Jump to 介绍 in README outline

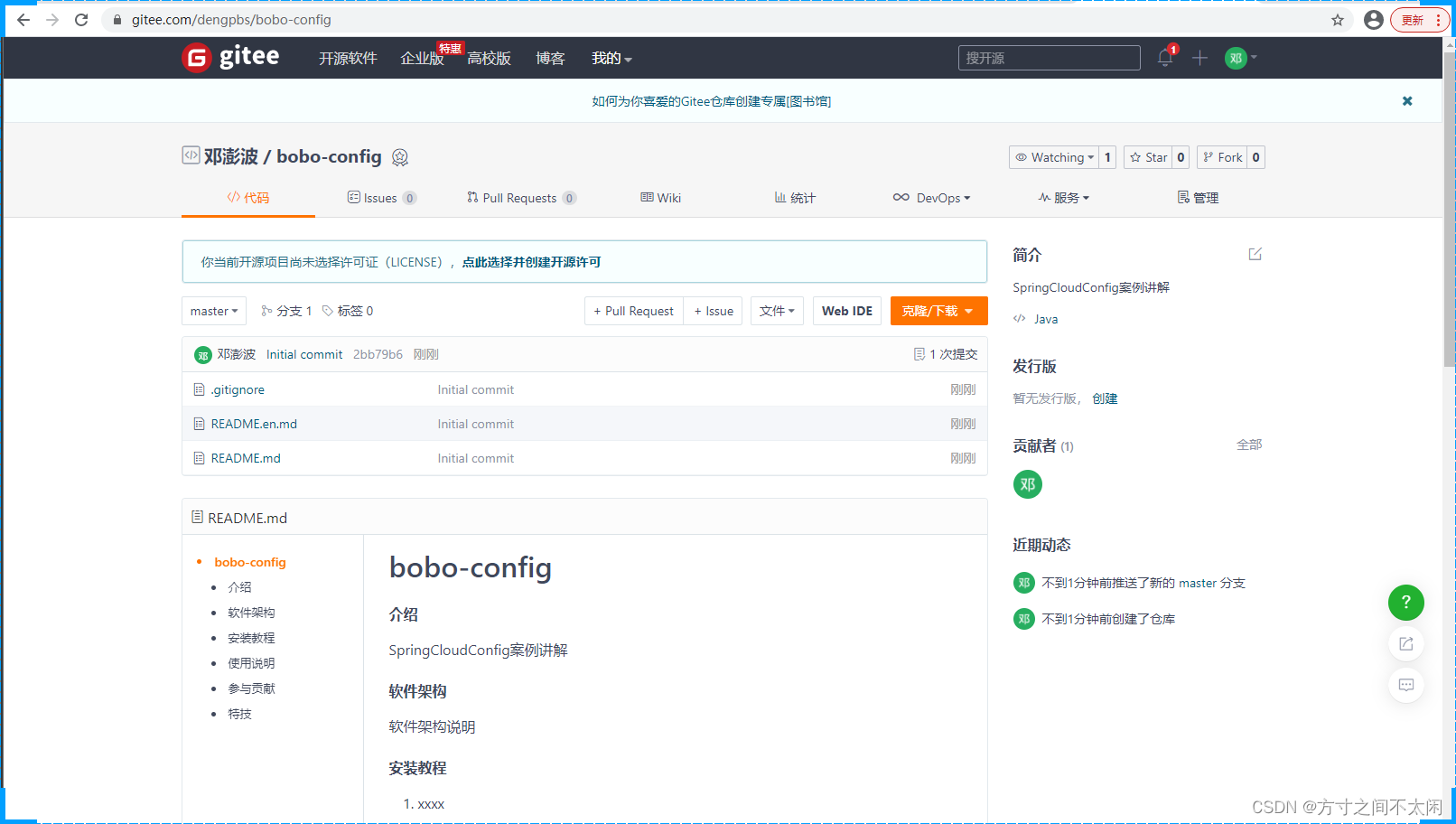[x=239, y=587]
